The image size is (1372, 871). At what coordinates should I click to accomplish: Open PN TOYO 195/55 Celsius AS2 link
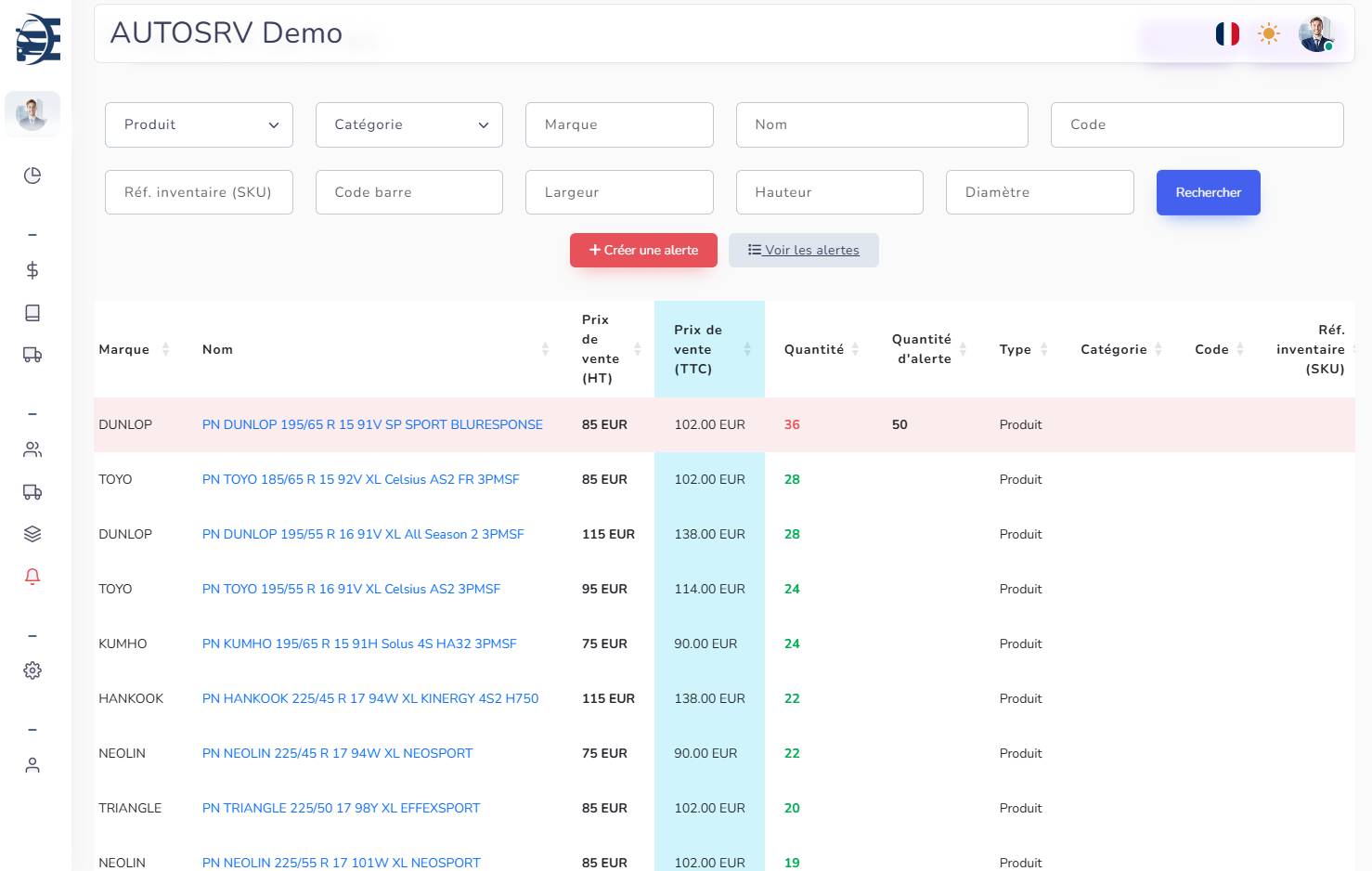(x=351, y=589)
